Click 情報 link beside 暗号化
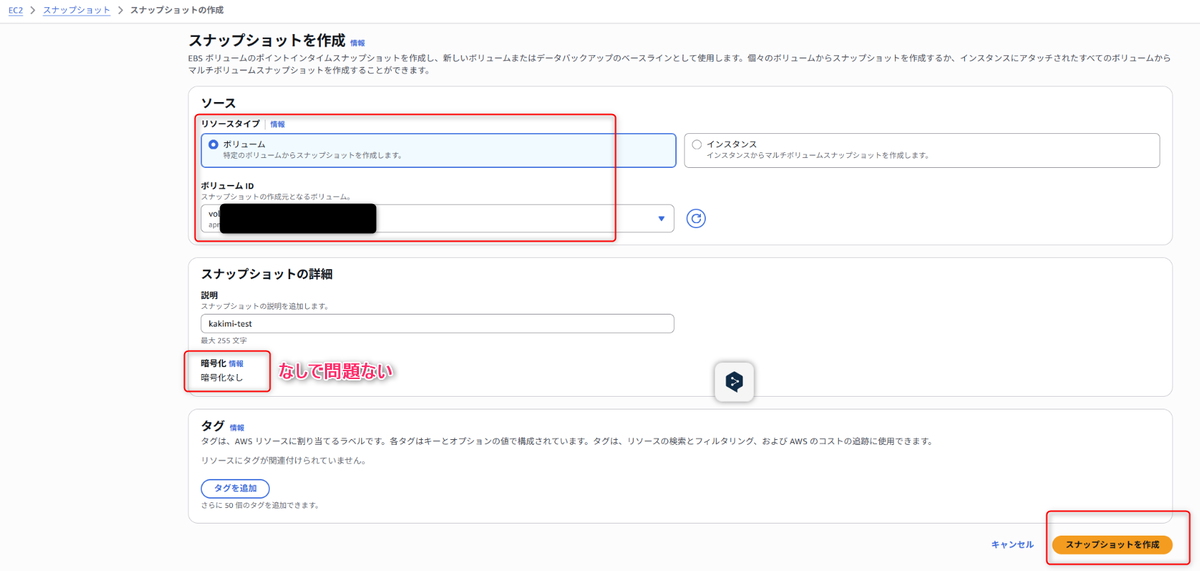 point(236,364)
